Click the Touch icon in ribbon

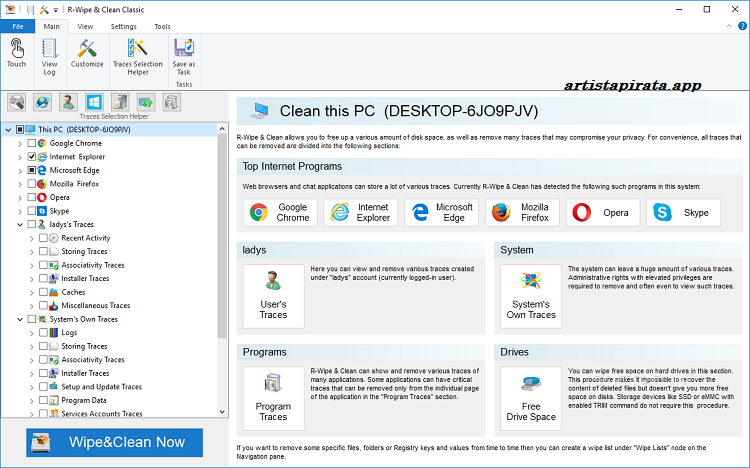pos(16,52)
